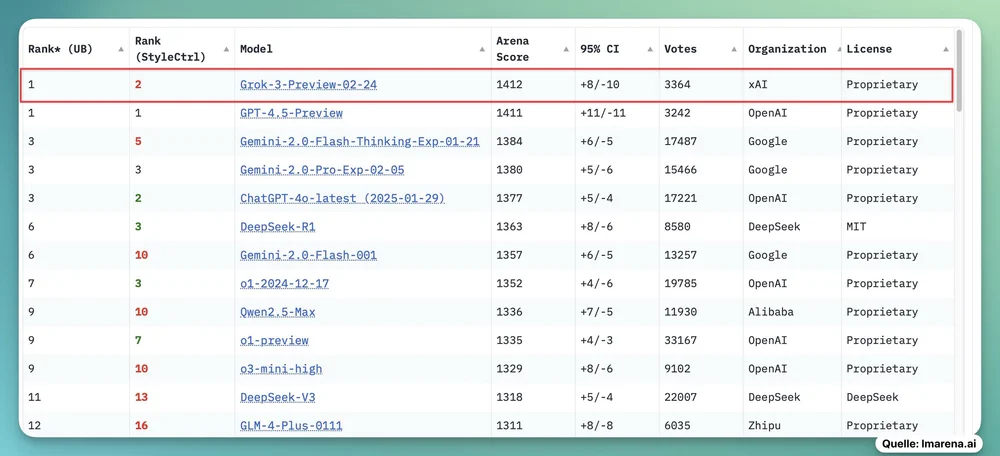Open the DeepSeek-R1 model link

(277, 226)
